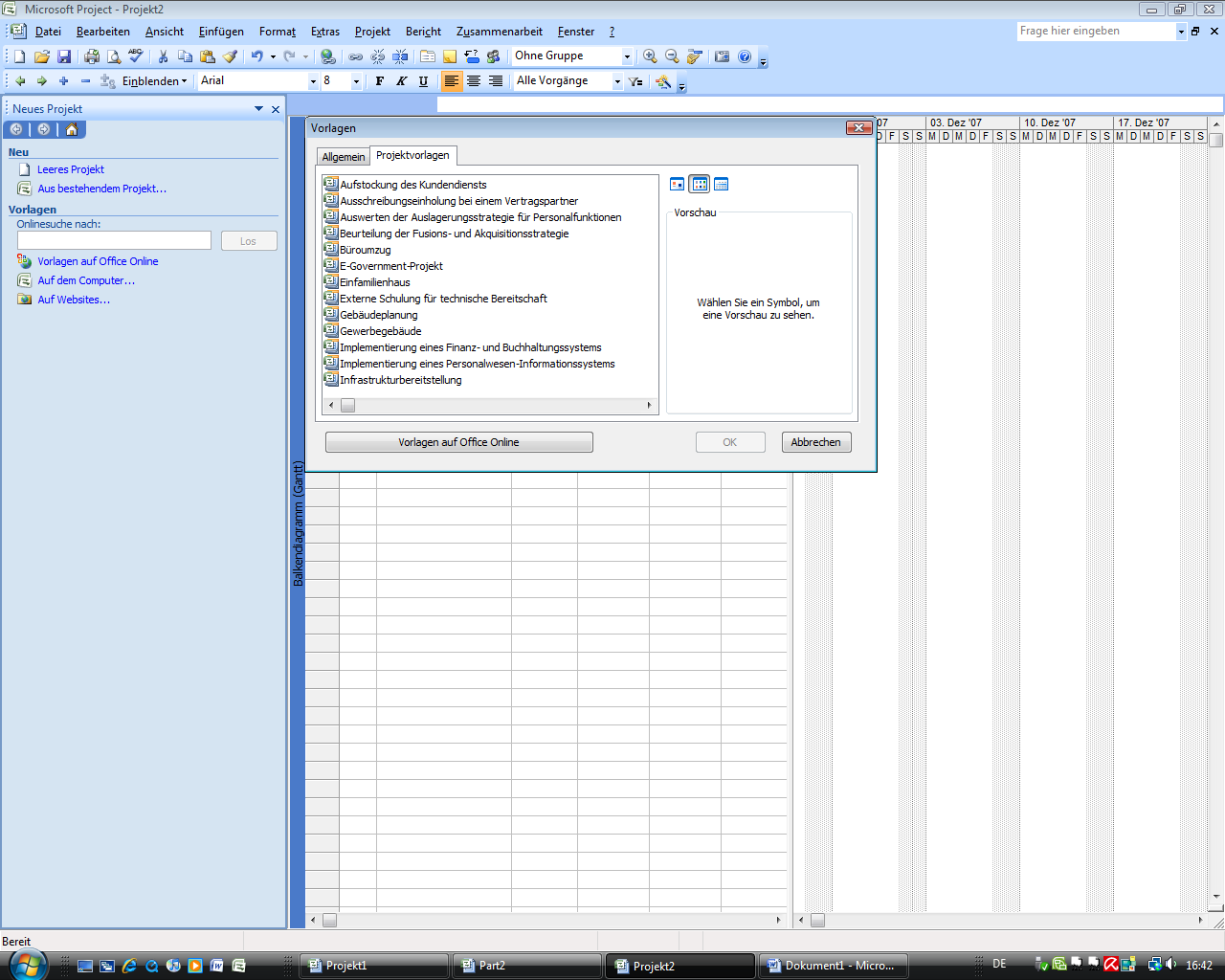1225x980 pixels.
Task: Open the Zusammenarbeit menu
Action: coord(500,32)
